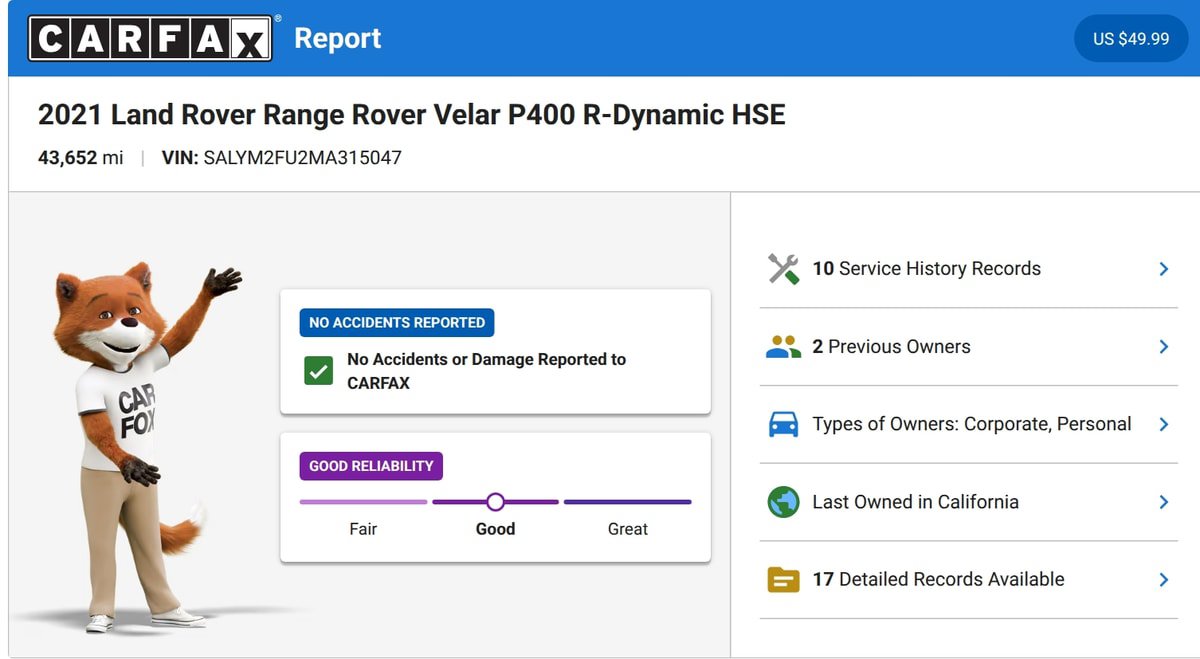This screenshot has height=659, width=1200.
Task: Expand Types of Owners chevron arrow
Action: click(x=1164, y=424)
